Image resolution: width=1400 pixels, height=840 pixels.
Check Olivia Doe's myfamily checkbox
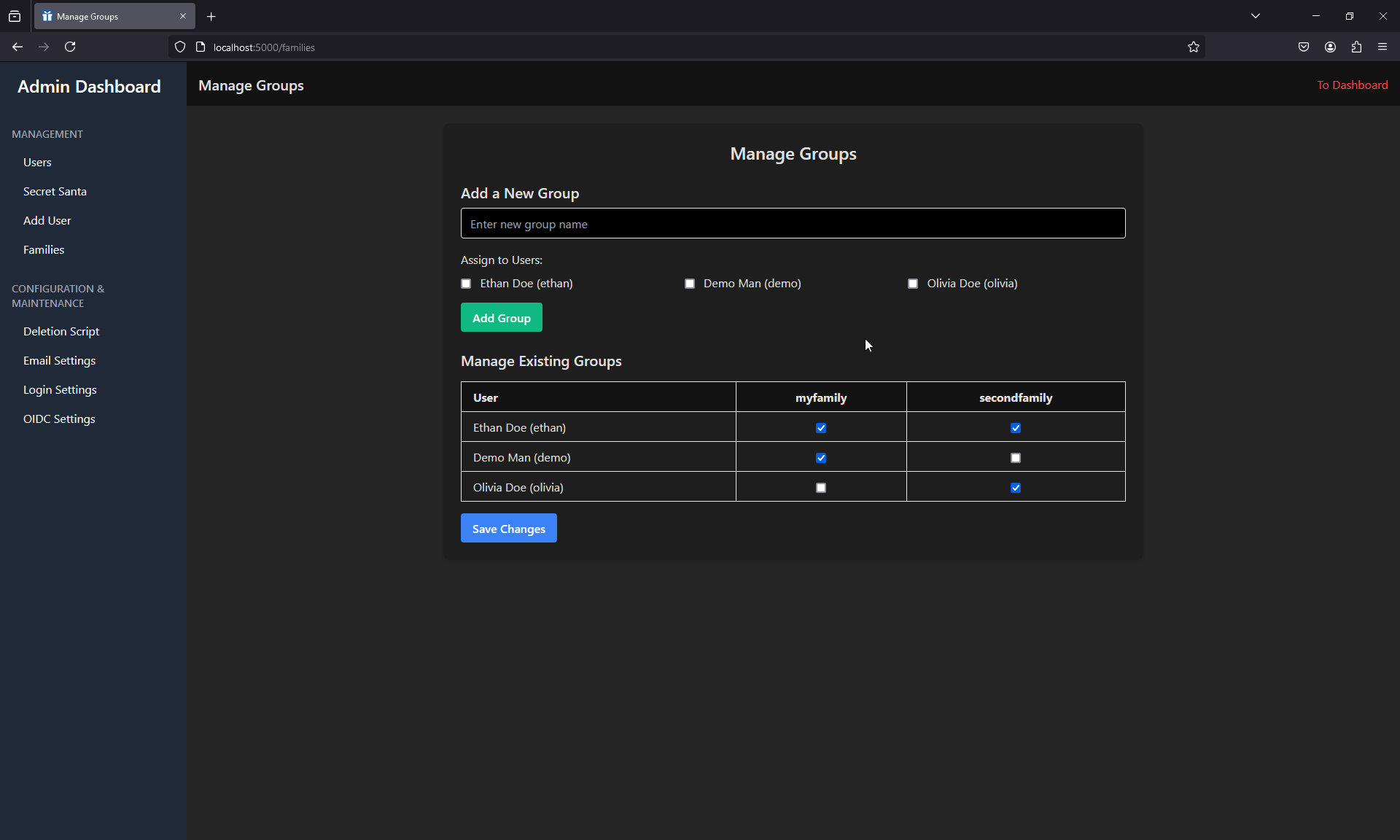[x=821, y=488]
